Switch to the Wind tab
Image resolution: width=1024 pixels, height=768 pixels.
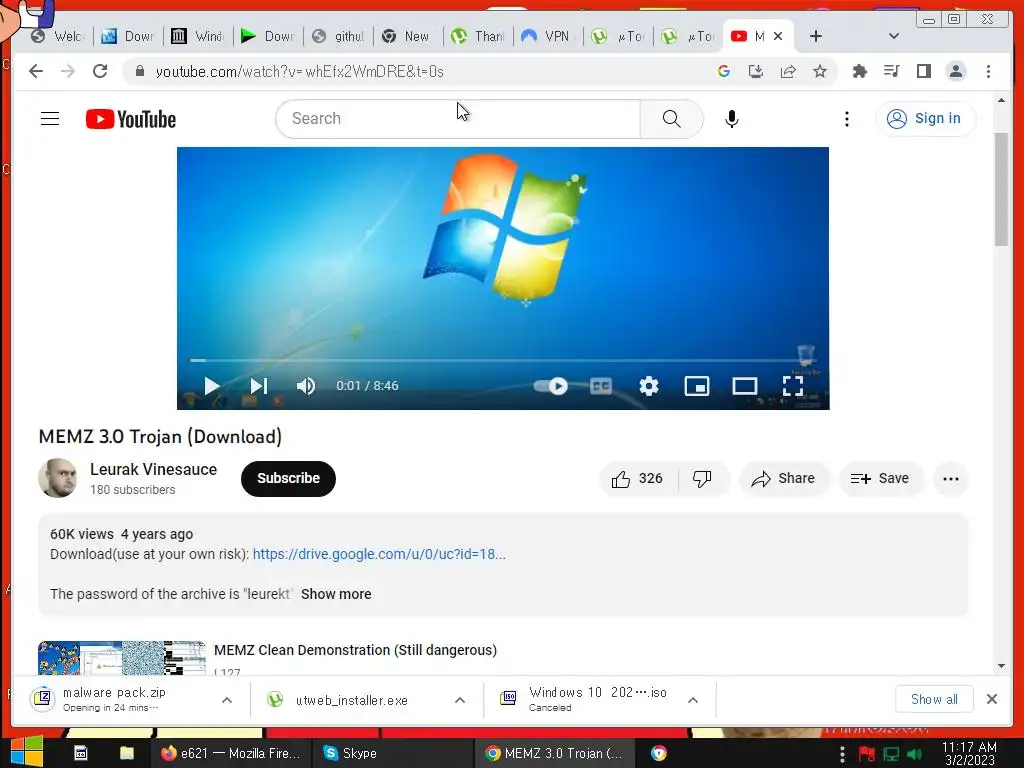point(199,36)
